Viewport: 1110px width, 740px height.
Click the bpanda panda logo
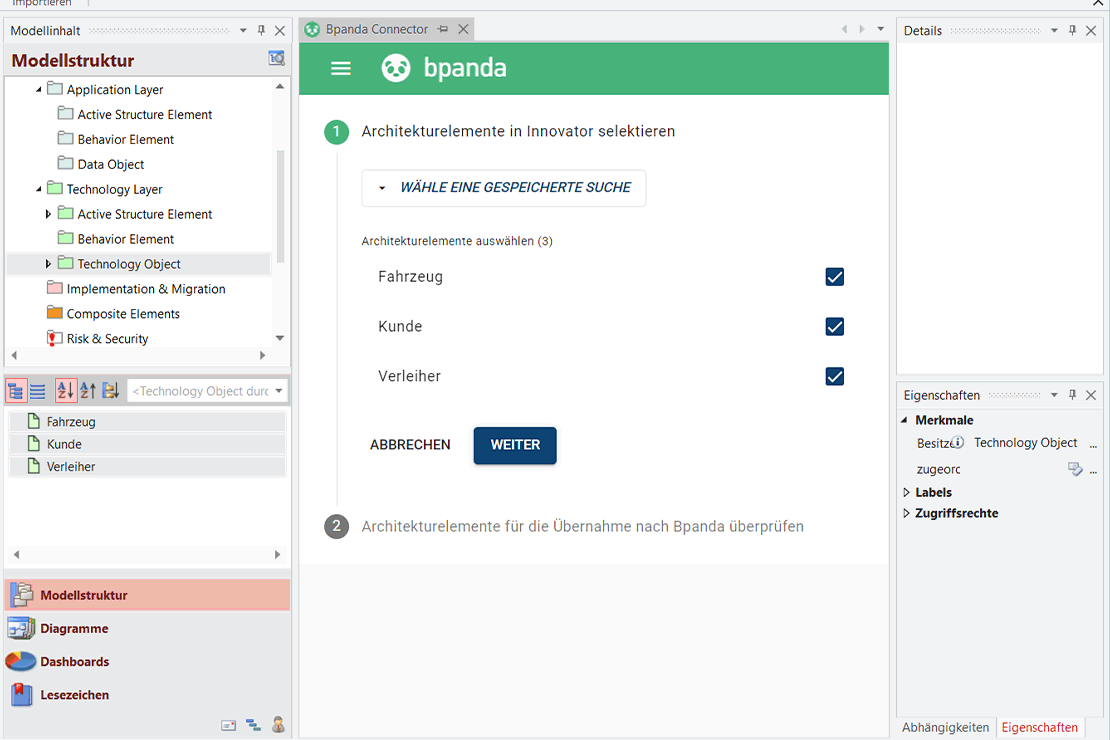[396, 69]
